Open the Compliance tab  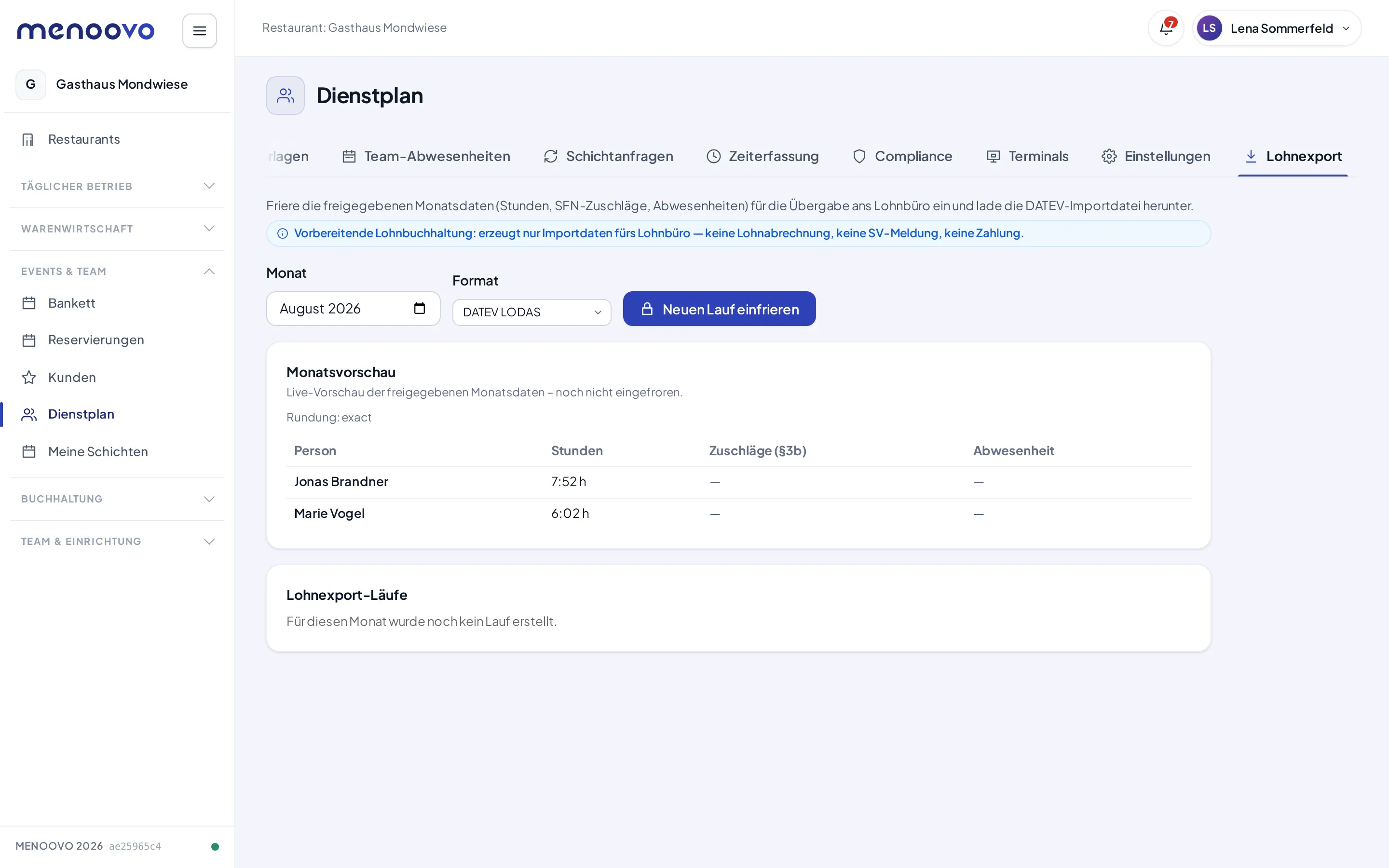point(902,156)
